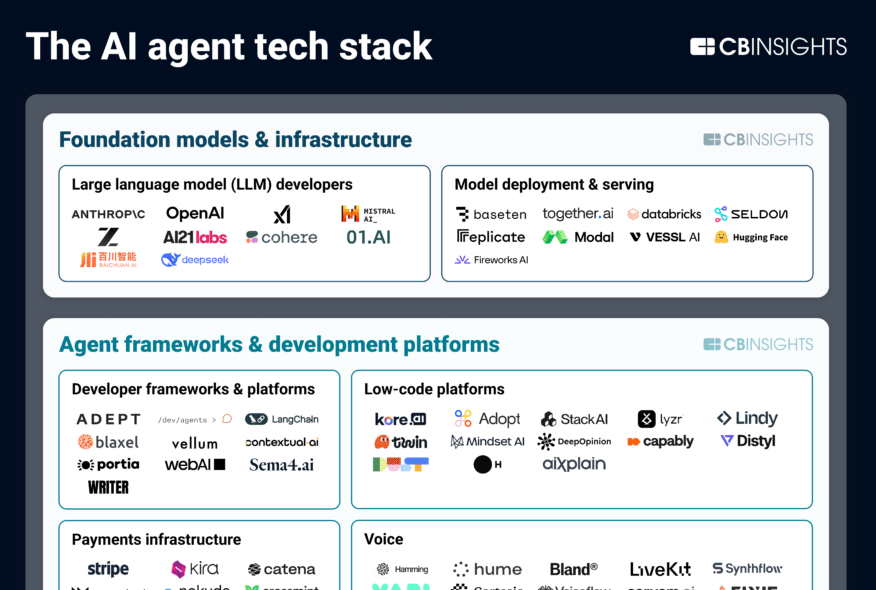Click the Sema4.ai wordmark
Image resolution: width=876 pixels, height=590 pixels.
281,464
